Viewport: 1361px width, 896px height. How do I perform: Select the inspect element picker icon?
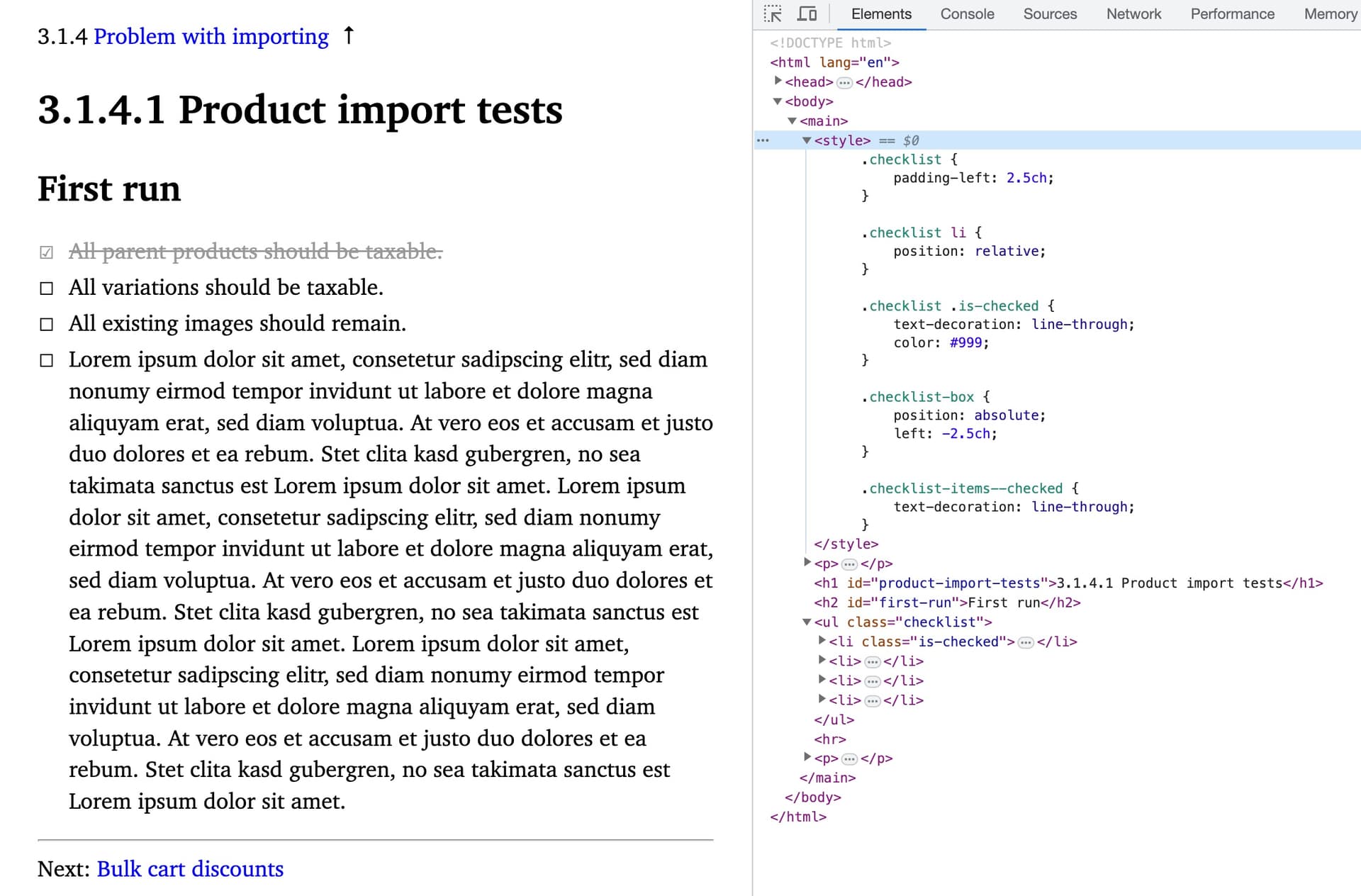(773, 14)
